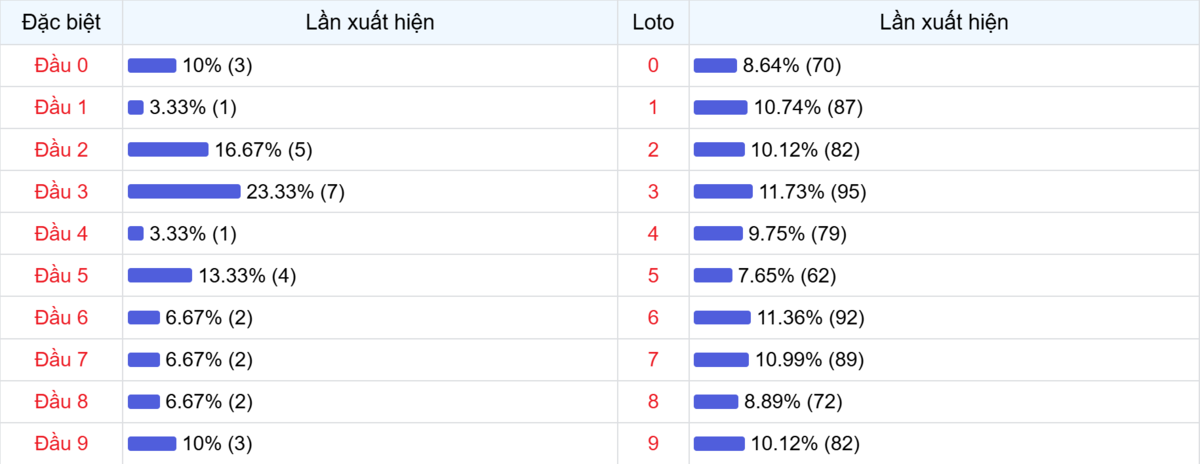The image size is (1200, 464).
Task: Click Loto number 0
Action: tap(653, 65)
